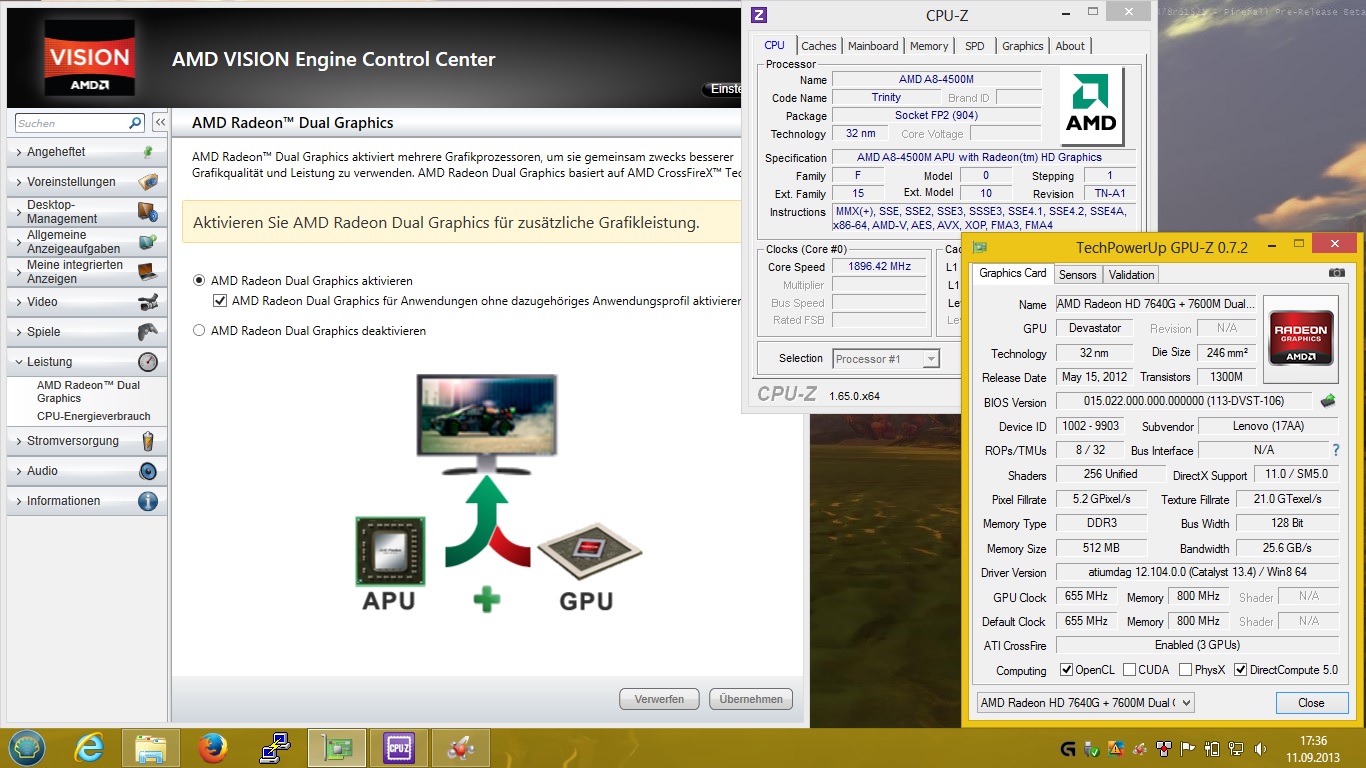Click the Informationen info icon
The width and height of the screenshot is (1366, 768).
coord(148,501)
